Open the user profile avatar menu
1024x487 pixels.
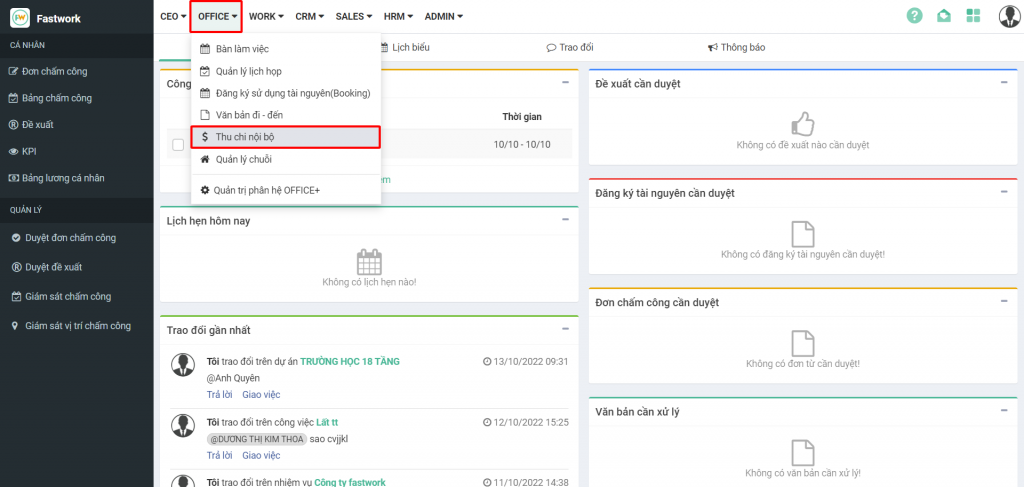(1009, 16)
